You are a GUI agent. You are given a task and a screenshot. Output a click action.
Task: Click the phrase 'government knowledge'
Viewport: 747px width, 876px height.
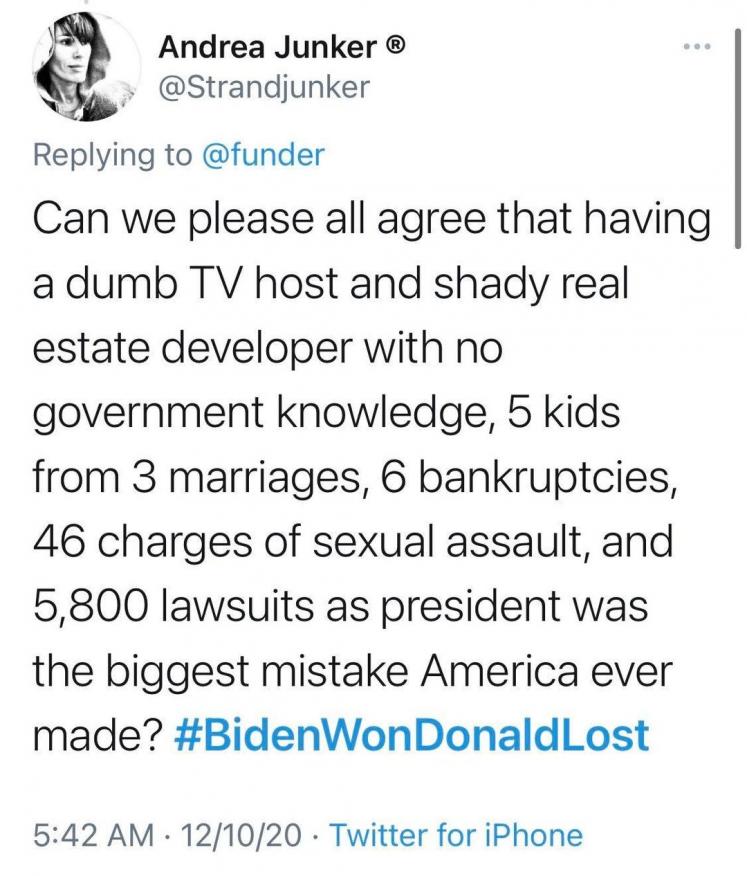(x=260, y=412)
